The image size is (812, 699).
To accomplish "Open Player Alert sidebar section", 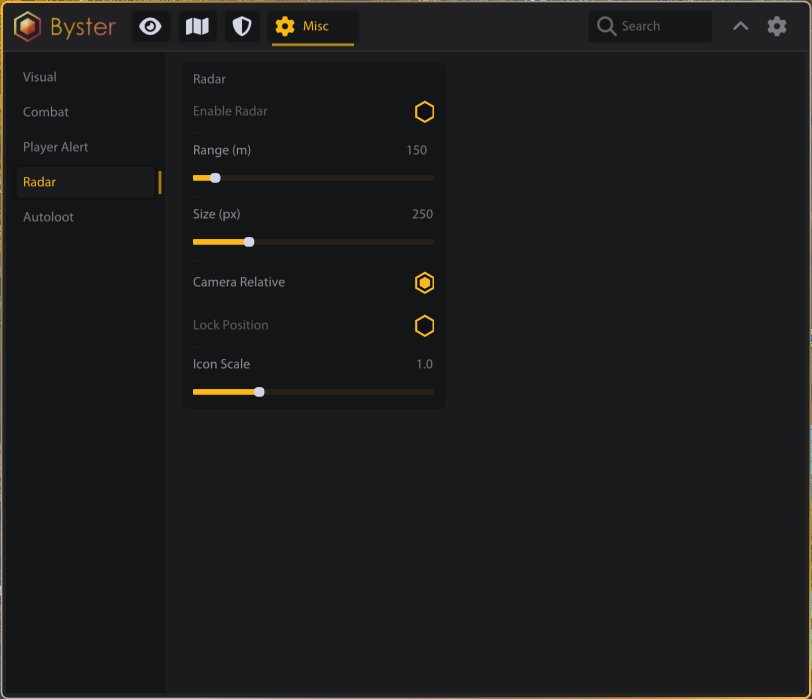I will click(55, 147).
